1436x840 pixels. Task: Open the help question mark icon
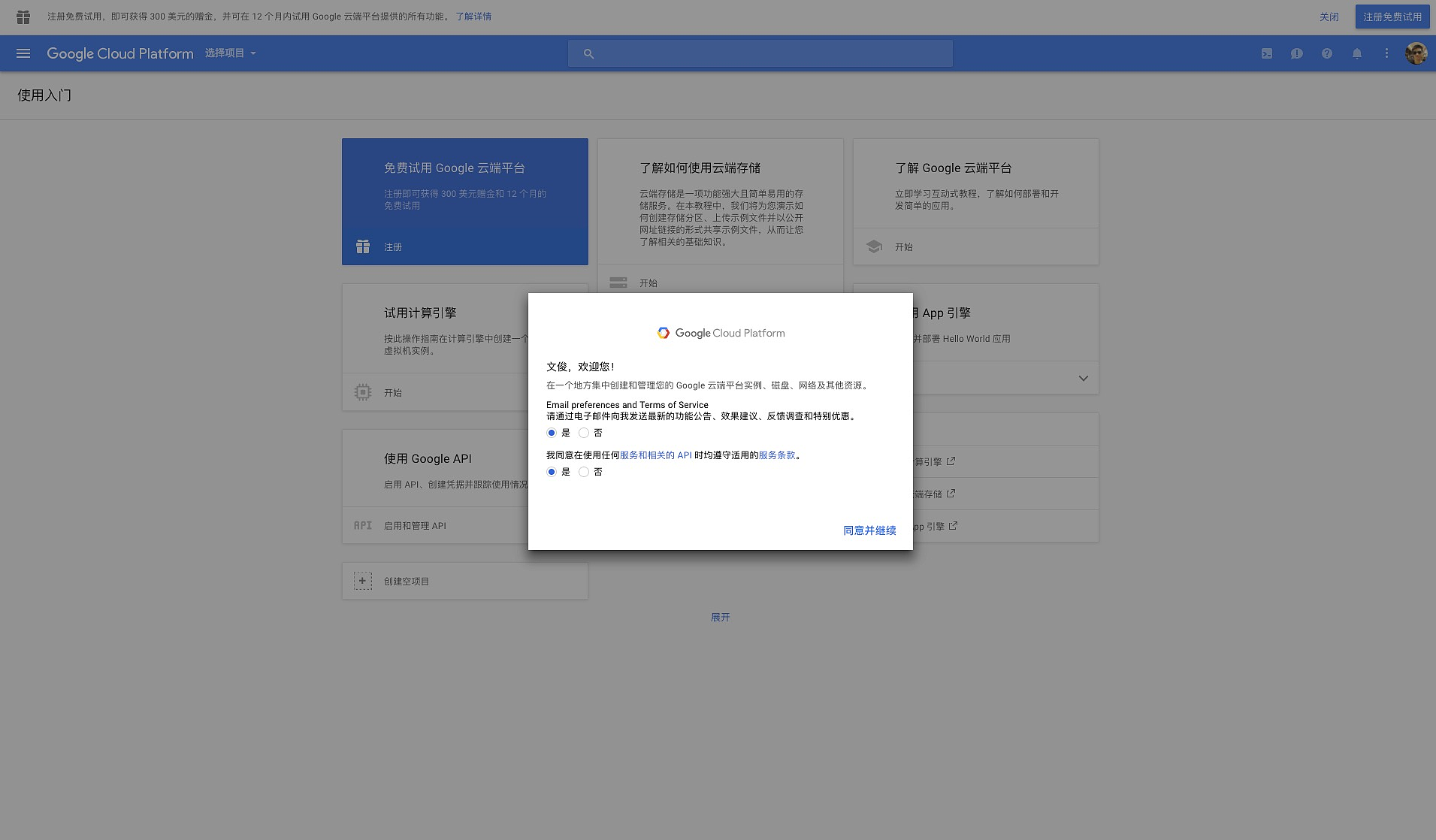point(1327,53)
